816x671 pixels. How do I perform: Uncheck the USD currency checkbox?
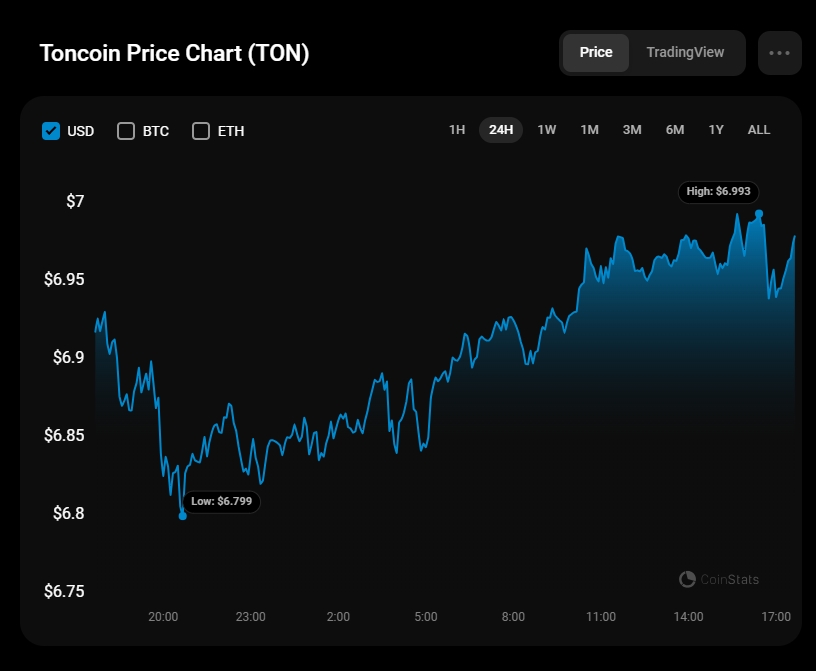(x=51, y=131)
